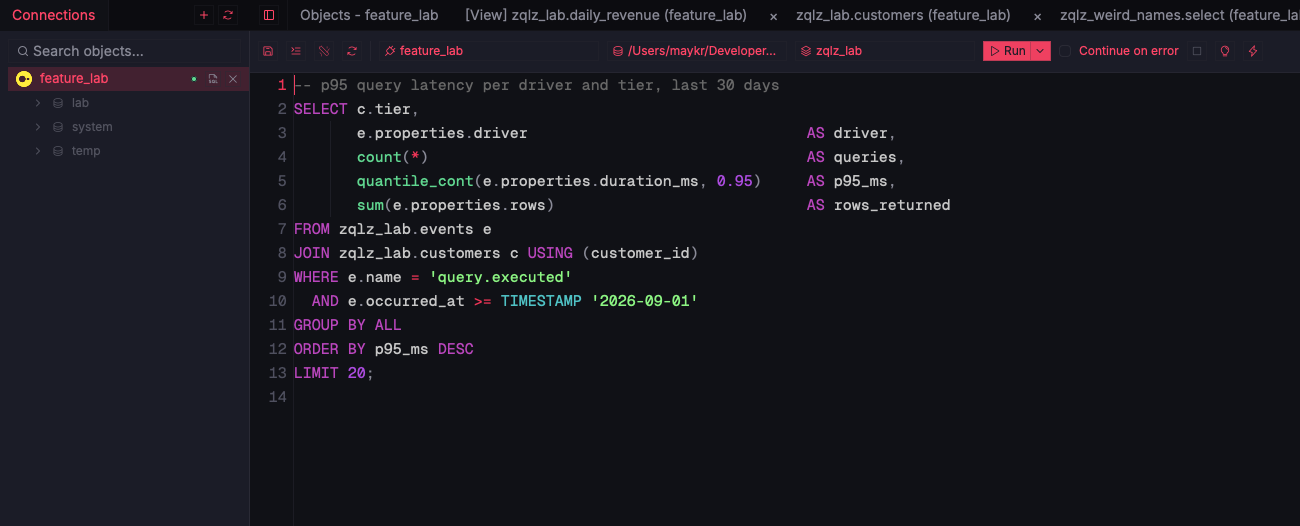Click the JOIN zqlz_lab.customers line

[496, 253]
